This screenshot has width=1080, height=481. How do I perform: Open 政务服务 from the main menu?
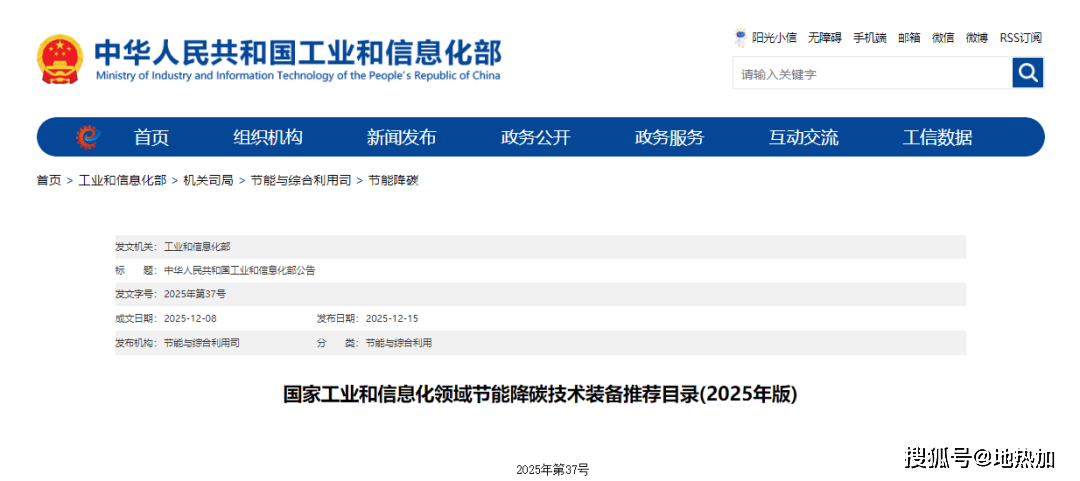[669, 138]
